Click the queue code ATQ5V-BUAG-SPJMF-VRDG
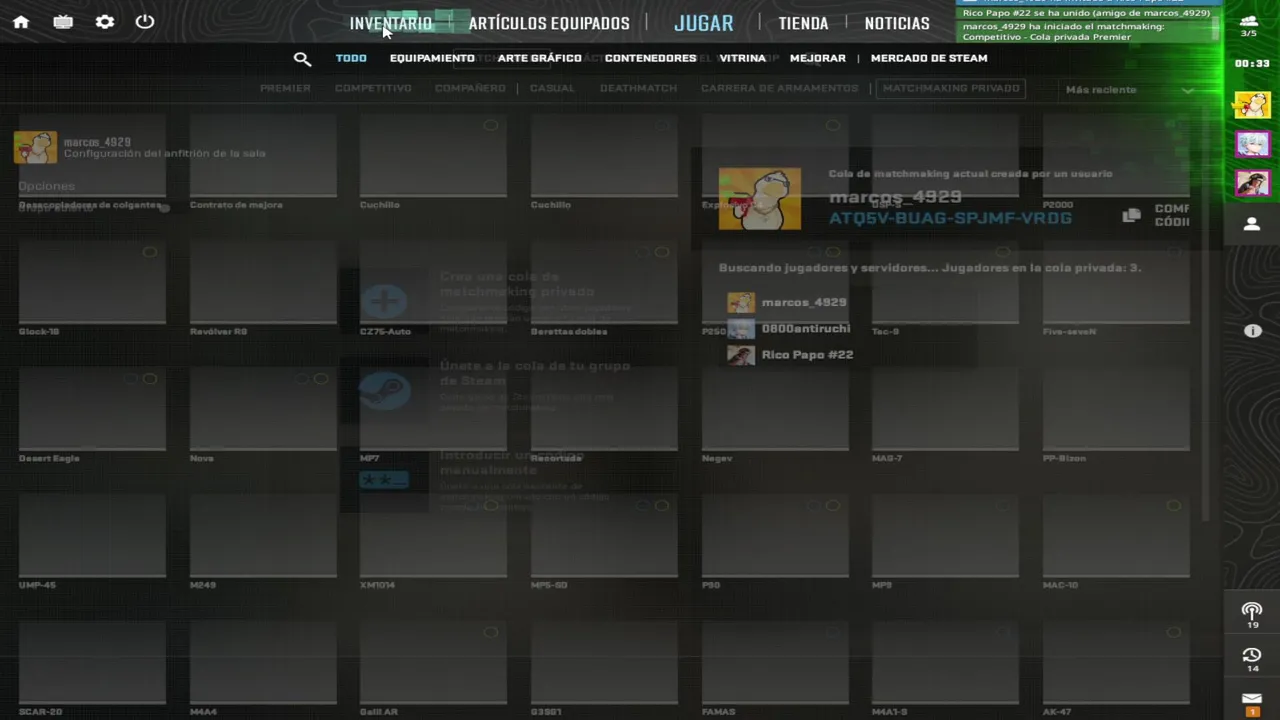The image size is (1280, 720). [950, 218]
